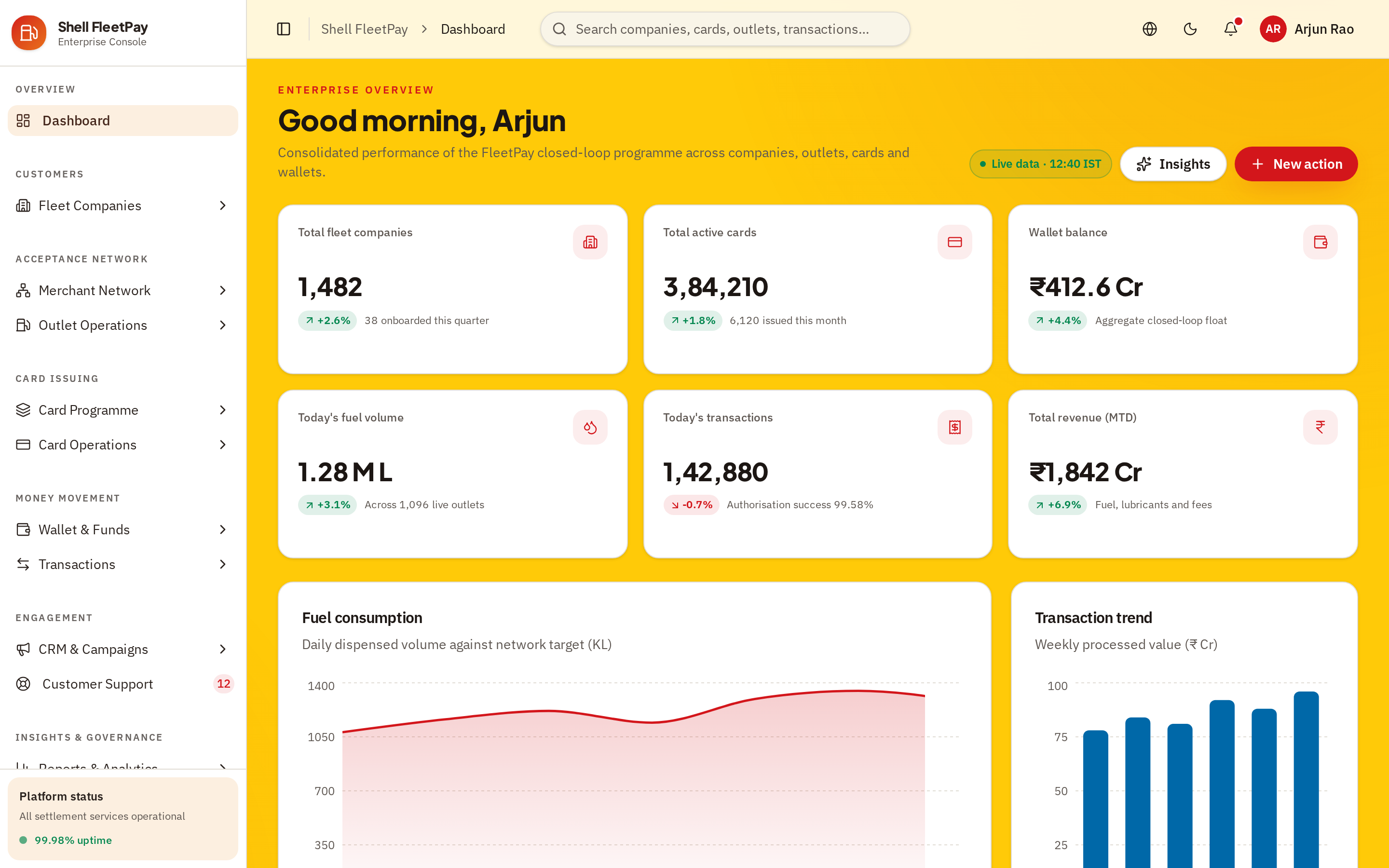Open the Wallet & Funds menu item
This screenshot has height=868, width=1389.
pos(123,529)
